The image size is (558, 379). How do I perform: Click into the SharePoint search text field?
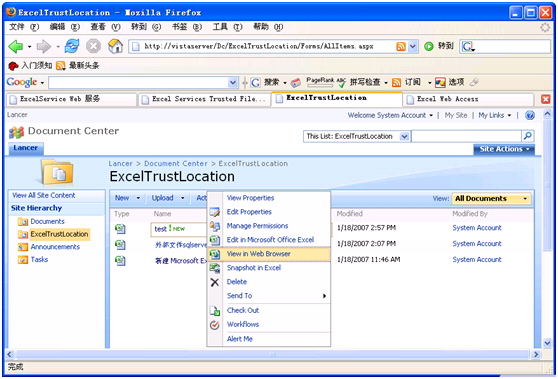[466, 136]
